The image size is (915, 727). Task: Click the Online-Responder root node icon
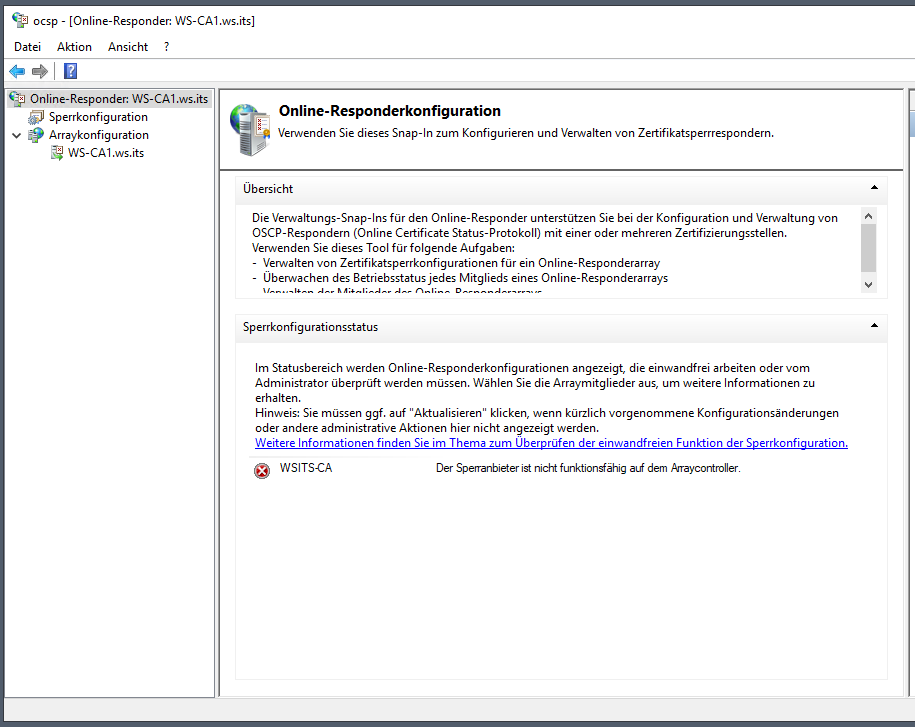[x=18, y=99]
